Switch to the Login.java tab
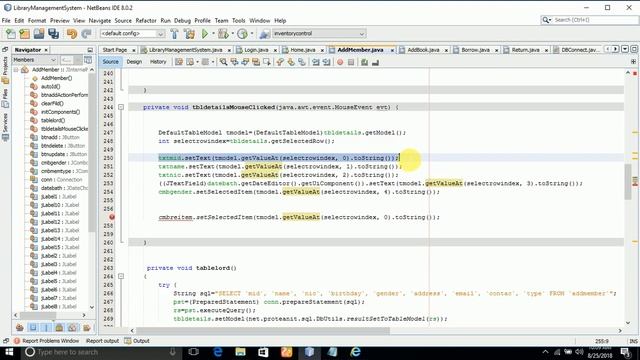 [256, 50]
